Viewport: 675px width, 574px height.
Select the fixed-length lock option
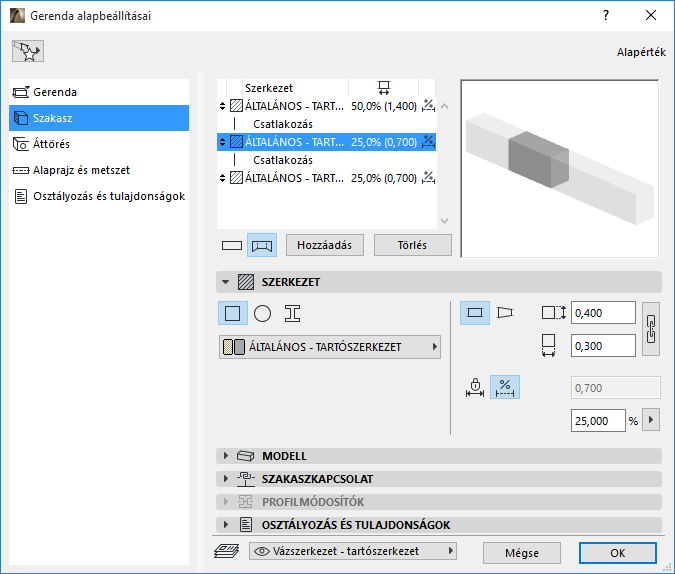475,387
